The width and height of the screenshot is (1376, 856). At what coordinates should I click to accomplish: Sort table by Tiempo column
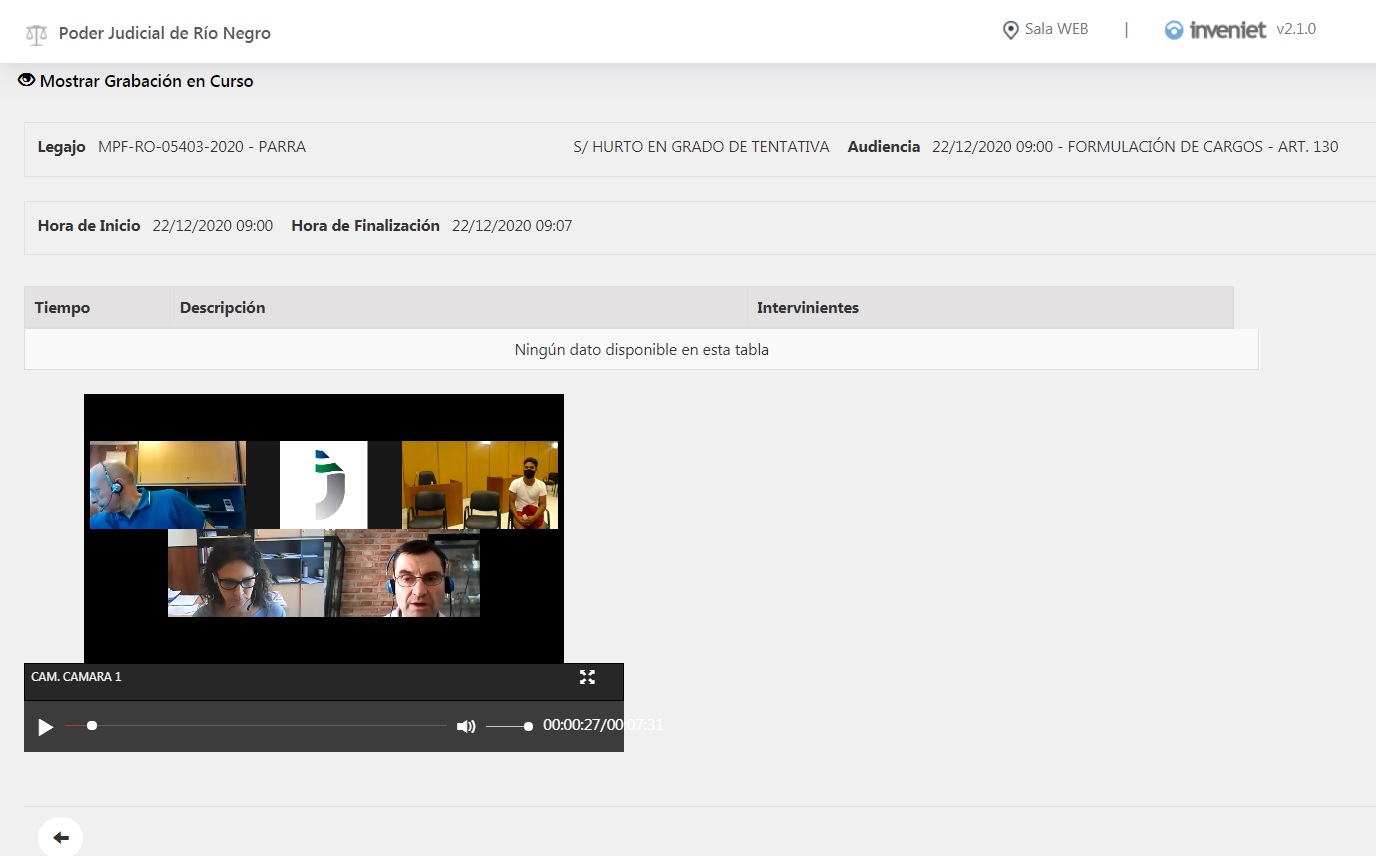(x=97, y=308)
